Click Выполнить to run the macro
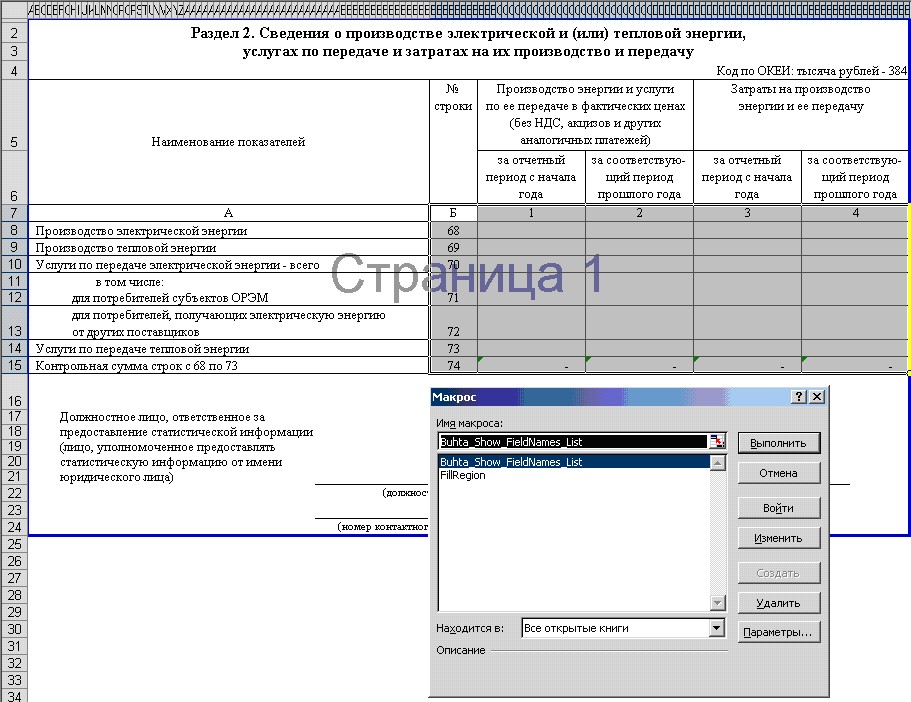The image size is (911, 702). (779, 443)
